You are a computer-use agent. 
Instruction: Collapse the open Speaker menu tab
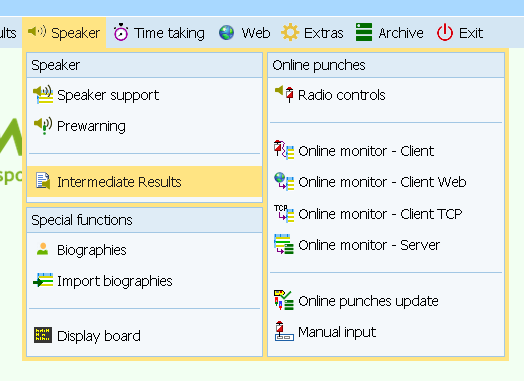click(x=64, y=33)
